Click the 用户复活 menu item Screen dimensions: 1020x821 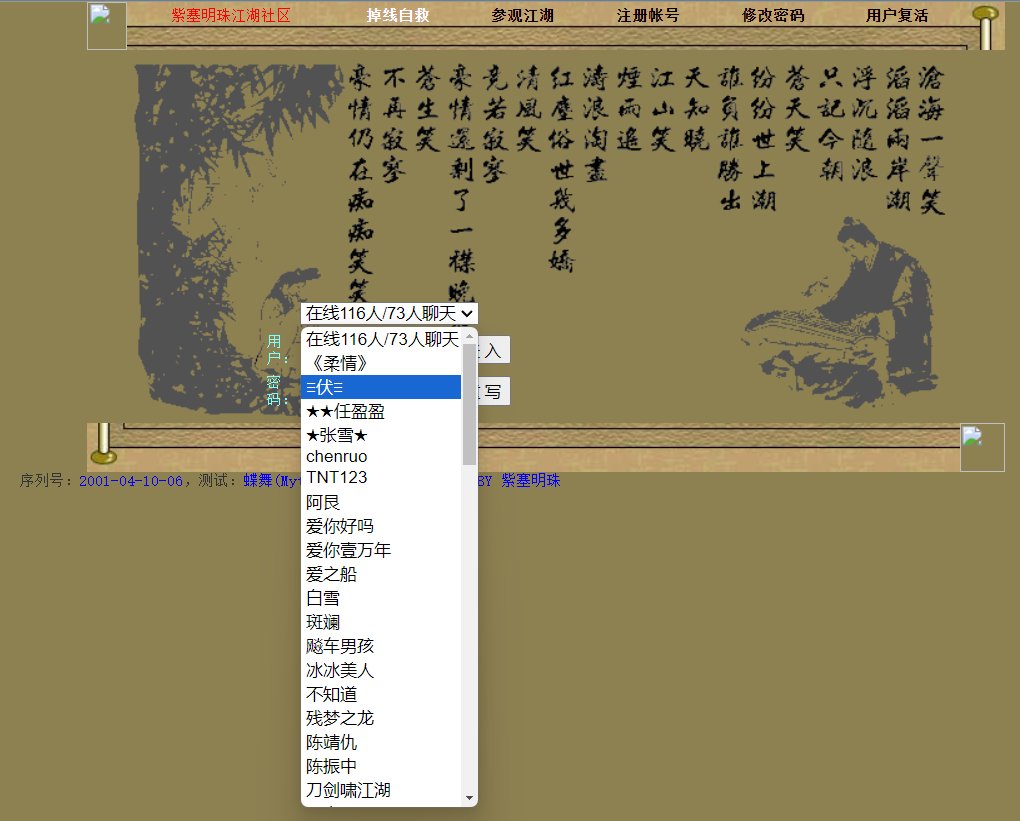pyautogui.click(x=897, y=15)
